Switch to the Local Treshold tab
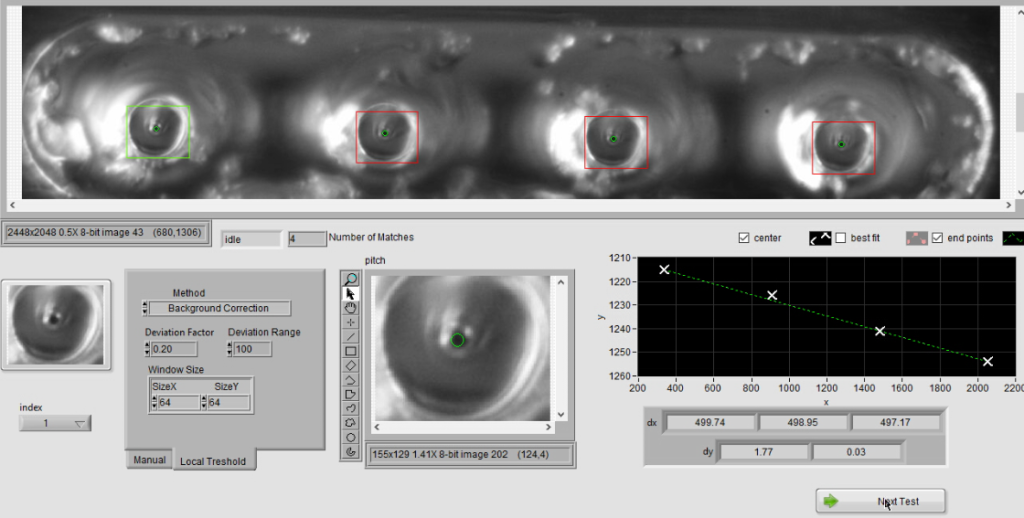The image size is (1024, 518). tap(213, 461)
